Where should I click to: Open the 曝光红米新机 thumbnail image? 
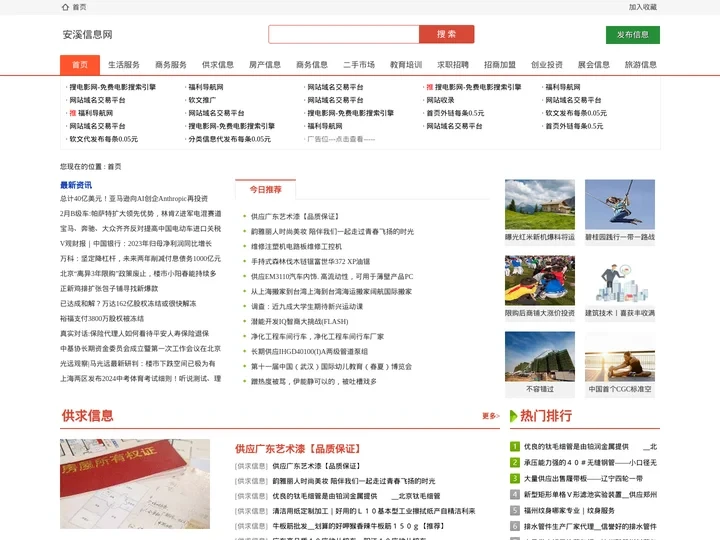(x=539, y=204)
